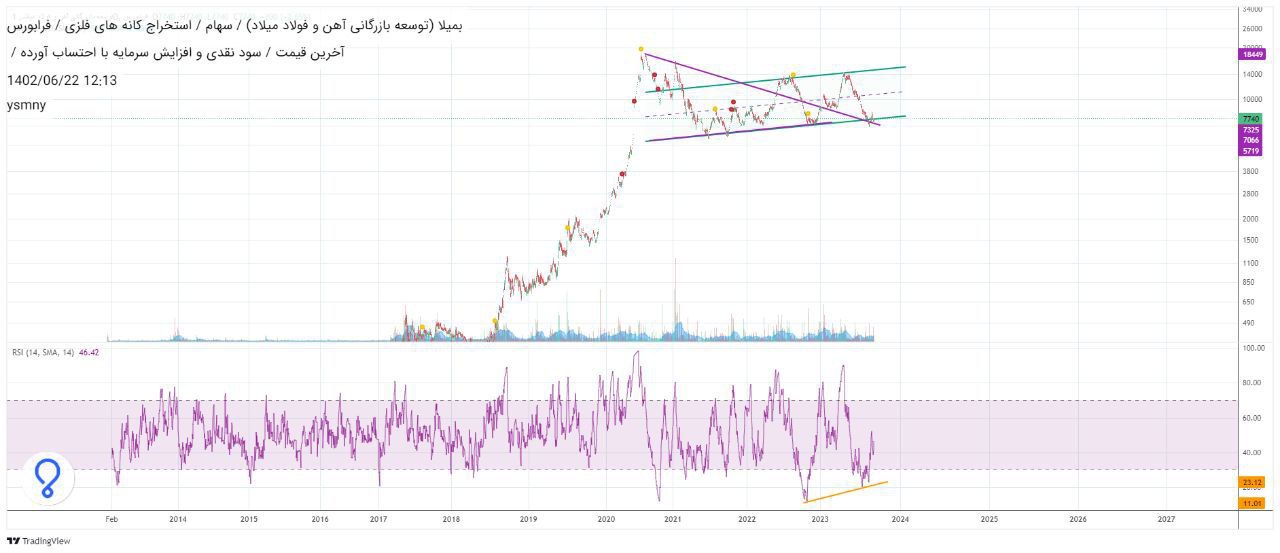Click the 100.00 level on RSI scale
This screenshot has height=553, width=1280.
1253,348
